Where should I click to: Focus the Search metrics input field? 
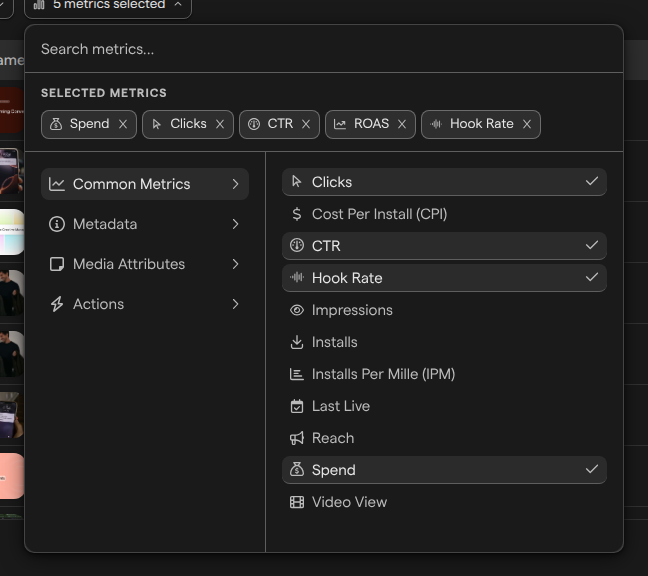point(324,49)
